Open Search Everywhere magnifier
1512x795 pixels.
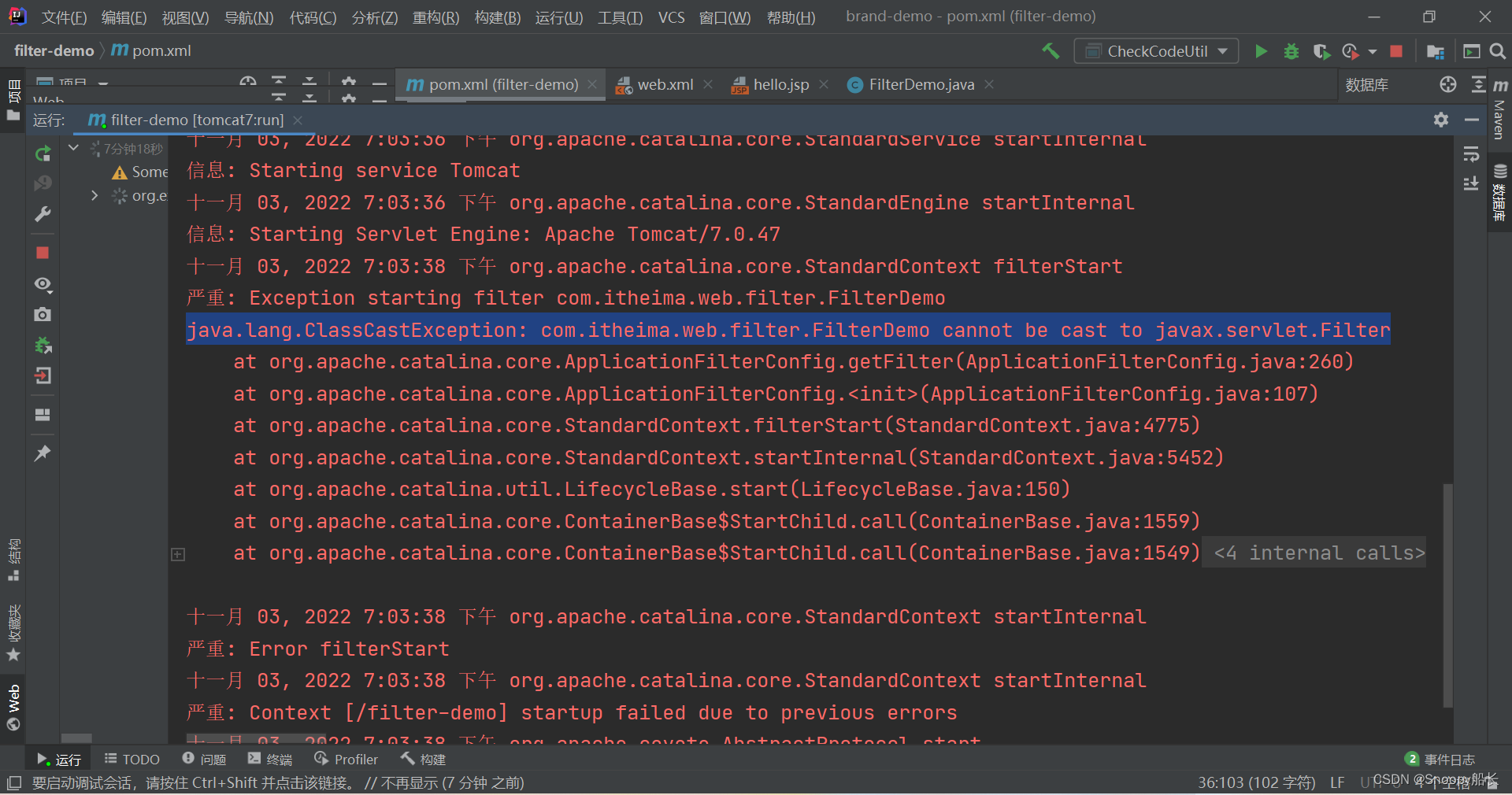click(1498, 51)
